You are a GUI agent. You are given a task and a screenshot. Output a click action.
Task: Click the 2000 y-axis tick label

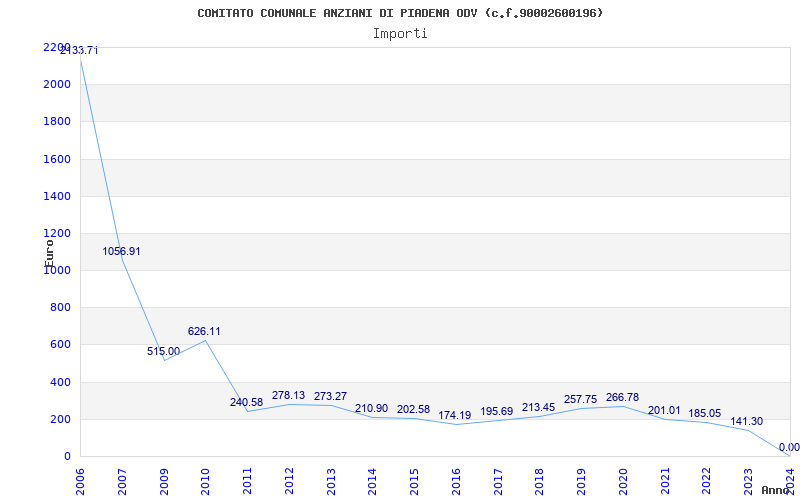57,84
